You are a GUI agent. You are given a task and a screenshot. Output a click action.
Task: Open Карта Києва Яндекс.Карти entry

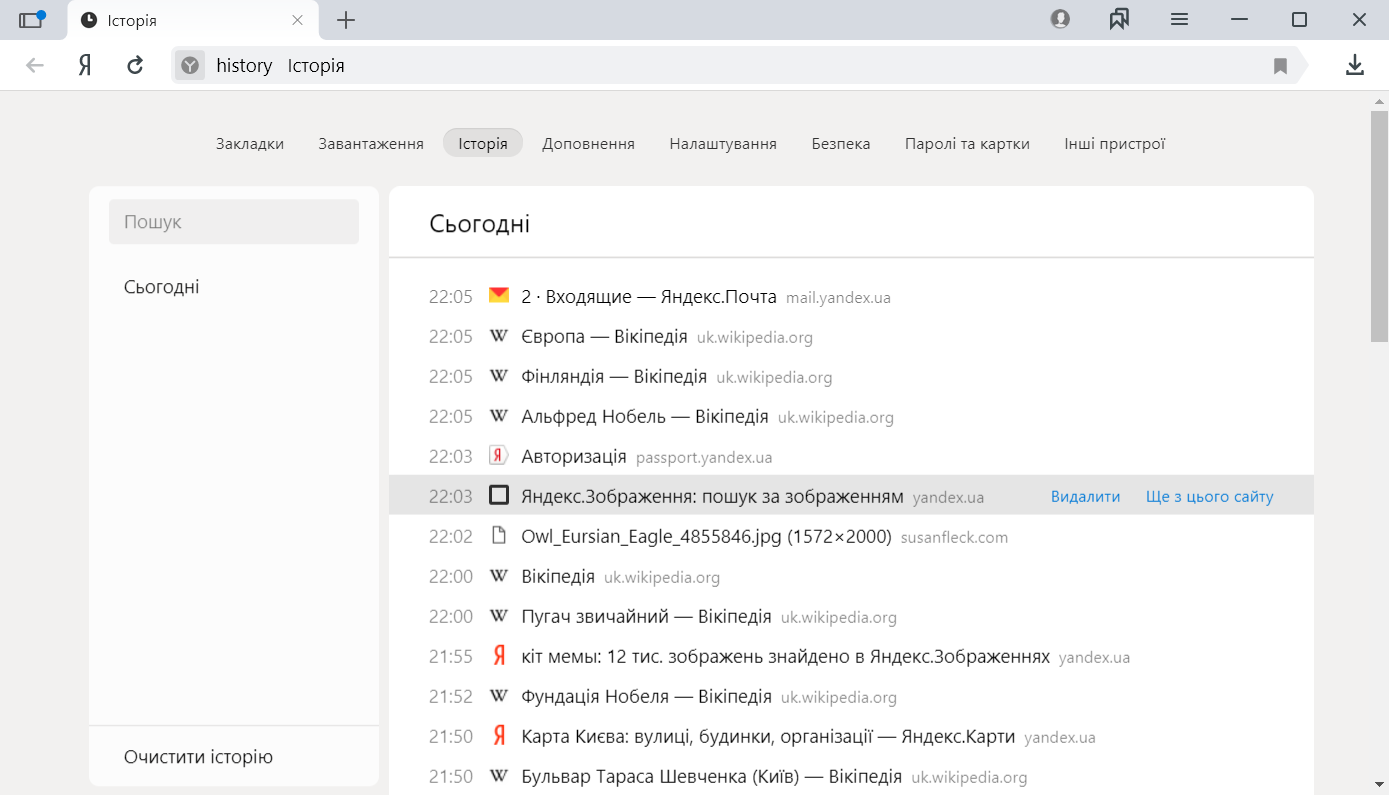point(768,737)
